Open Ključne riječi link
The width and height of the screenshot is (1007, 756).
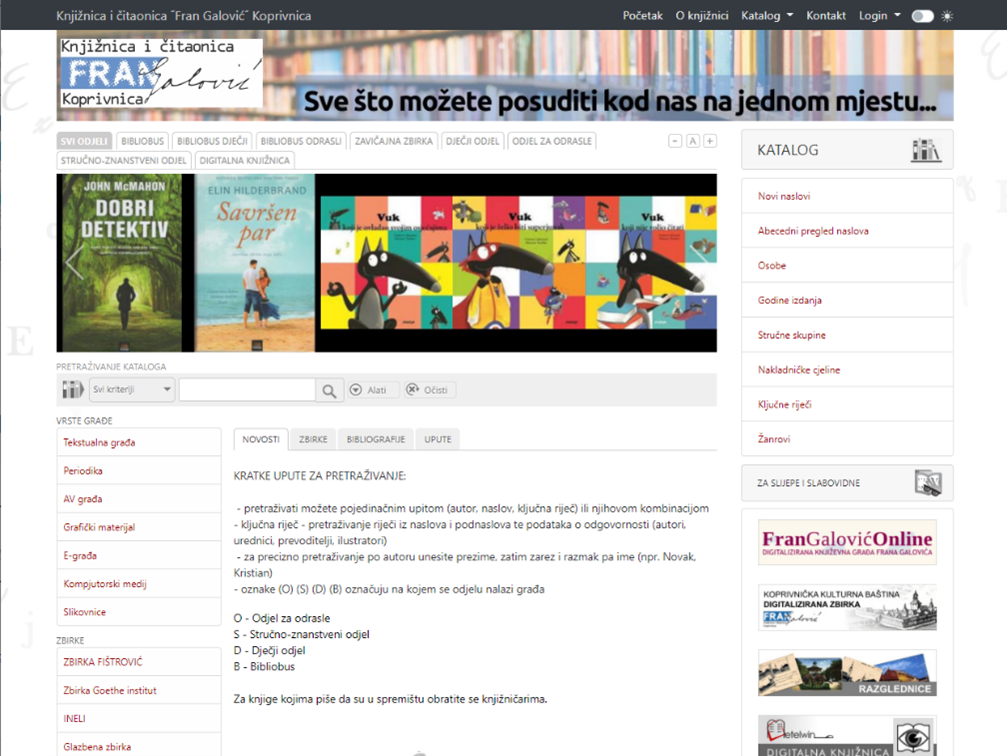point(847,404)
